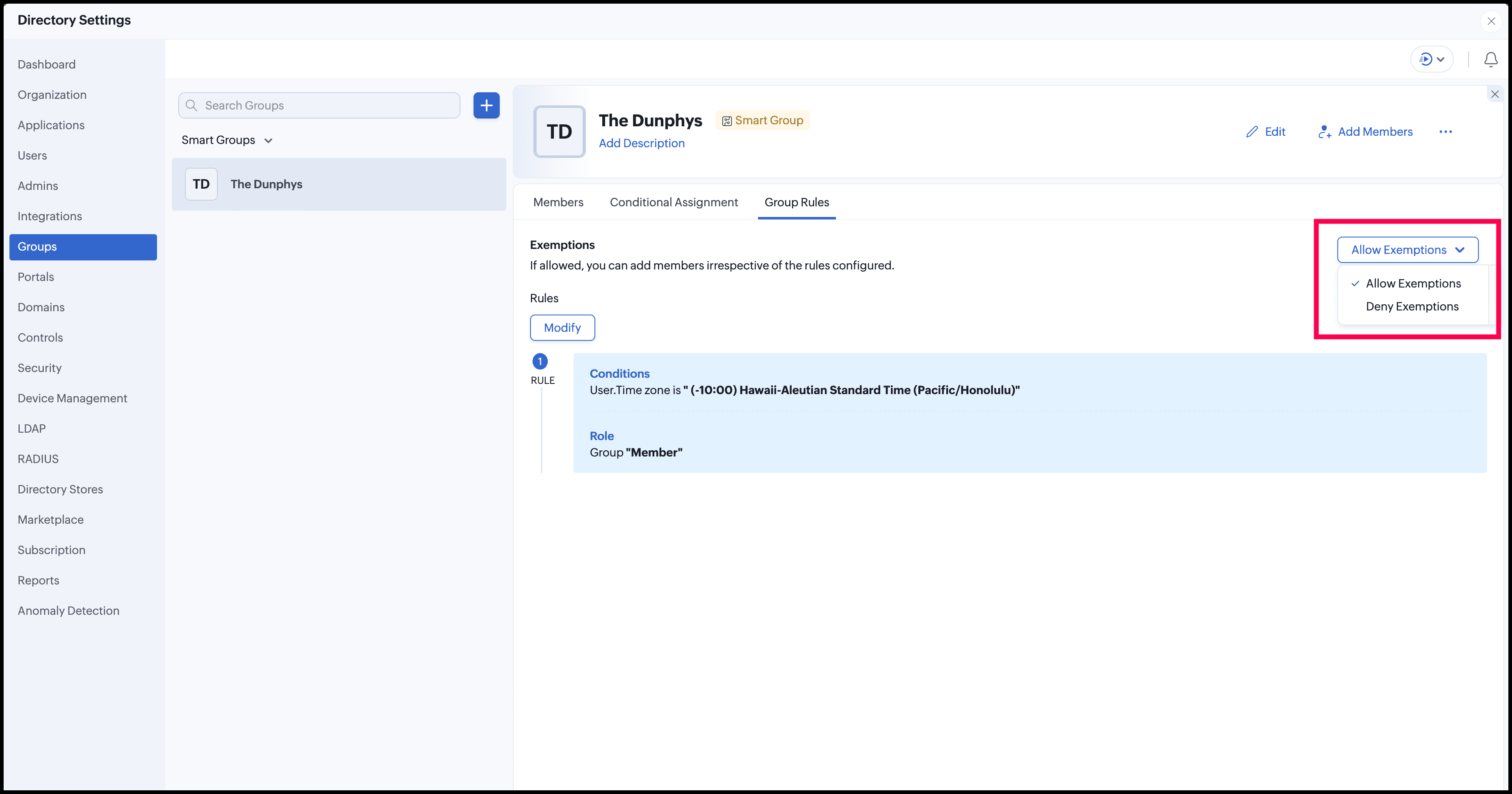This screenshot has width=1512, height=794.
Task: Click the Edit pencil icon
Action: (x=1252, y=132)
